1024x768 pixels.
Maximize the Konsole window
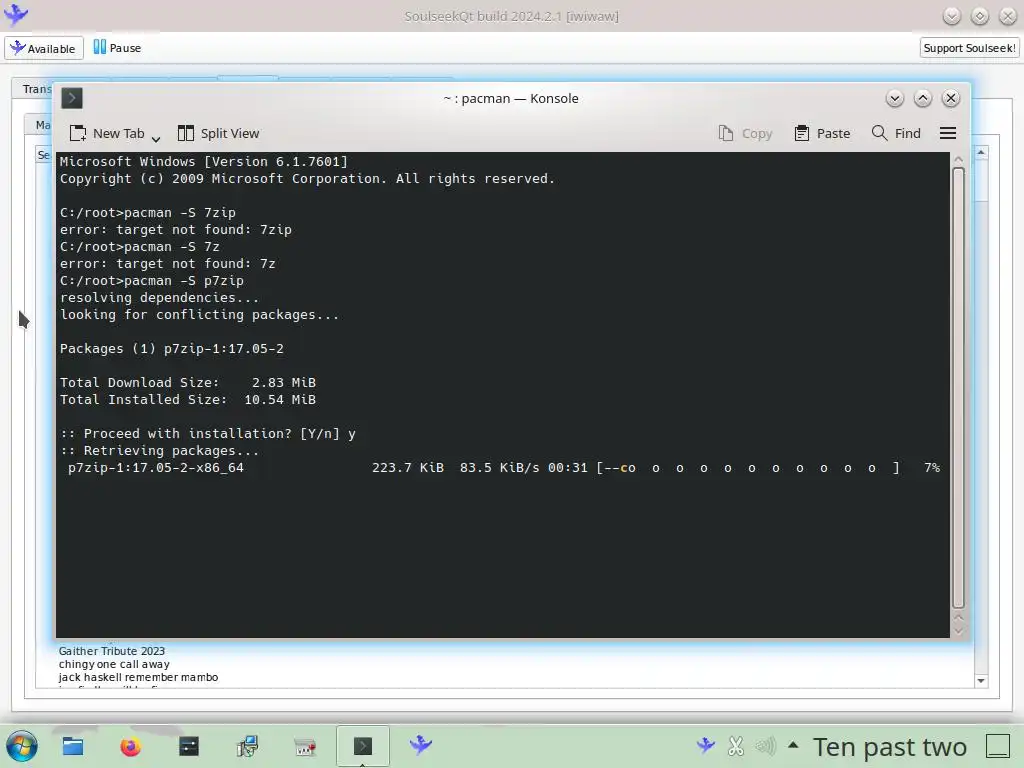tap(923, 98)
